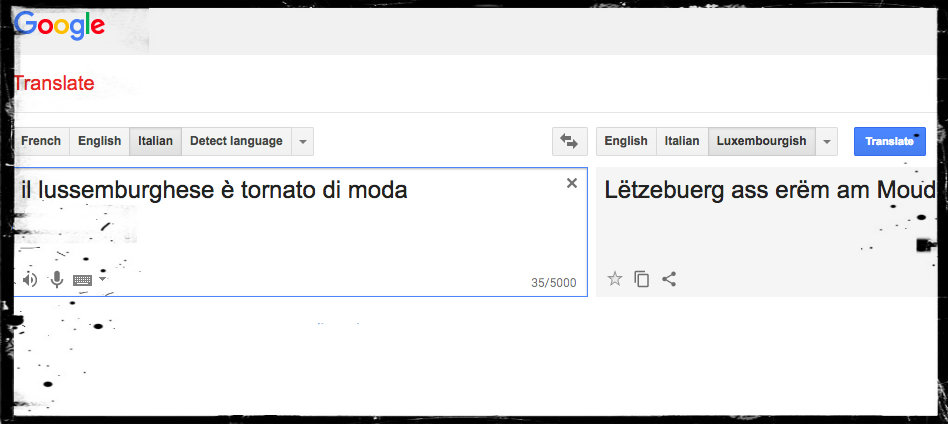Swap the source and target languages
The height and width of the screenshot is (424, 948).
point(569,142)
